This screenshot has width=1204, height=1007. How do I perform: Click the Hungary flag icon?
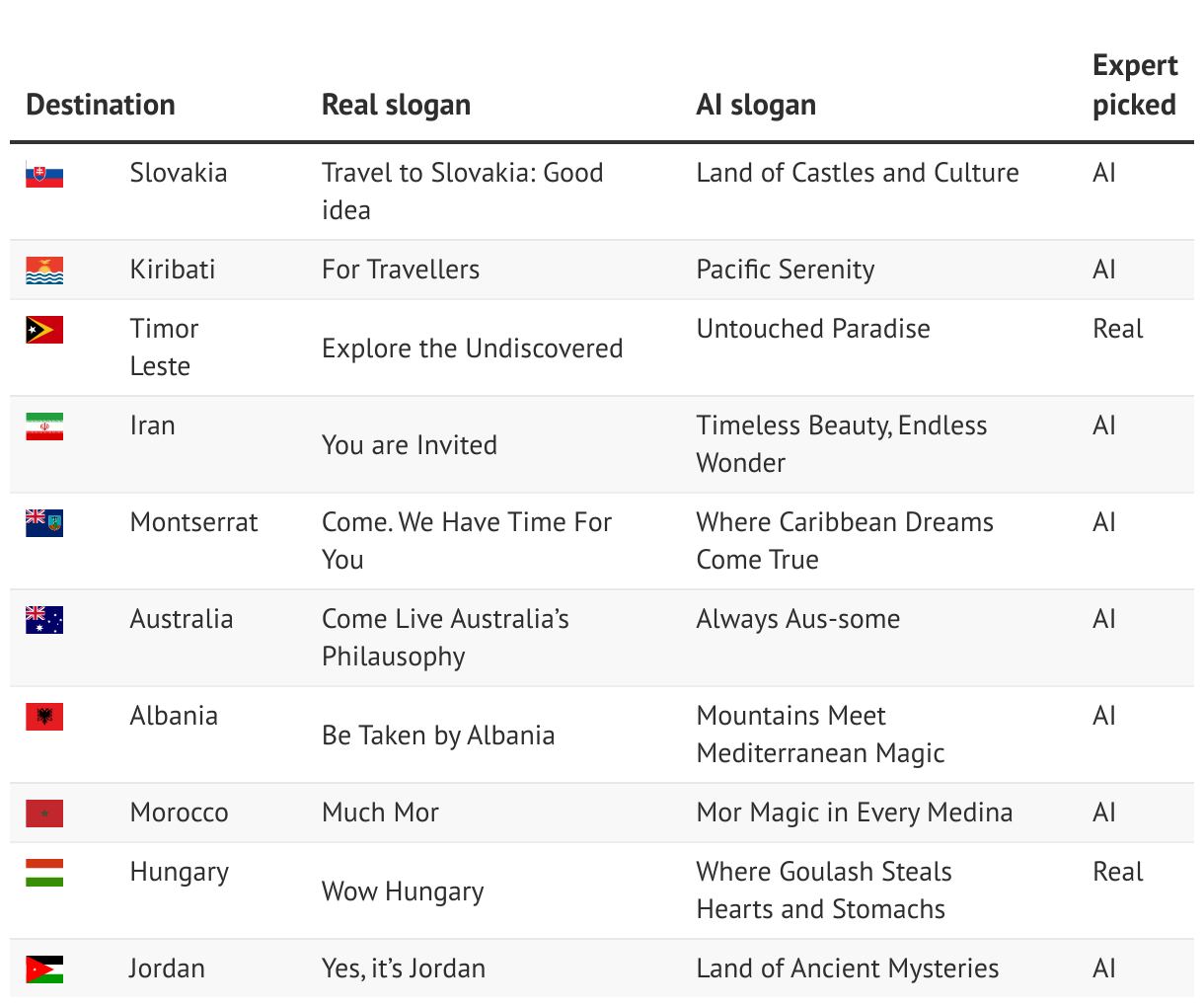click(44, 873)
